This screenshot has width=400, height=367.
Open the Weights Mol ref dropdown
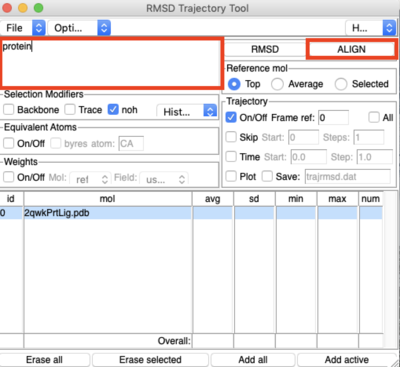tap(90, 179)
